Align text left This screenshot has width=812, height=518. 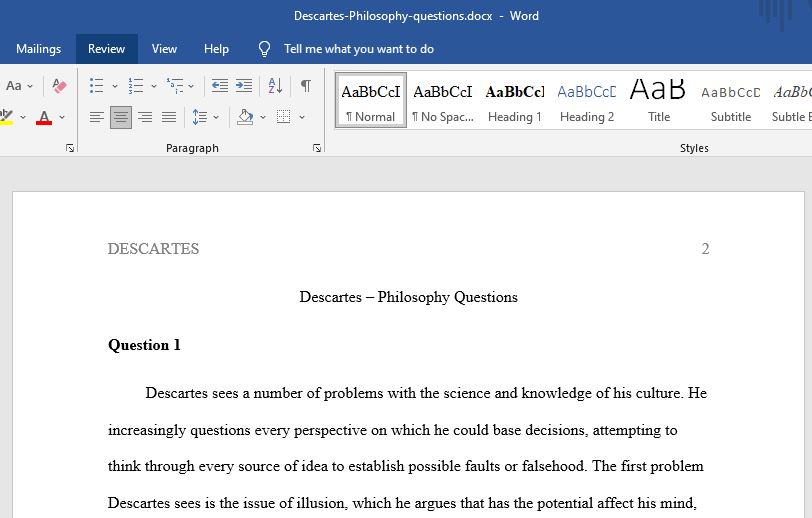(97, 117)
